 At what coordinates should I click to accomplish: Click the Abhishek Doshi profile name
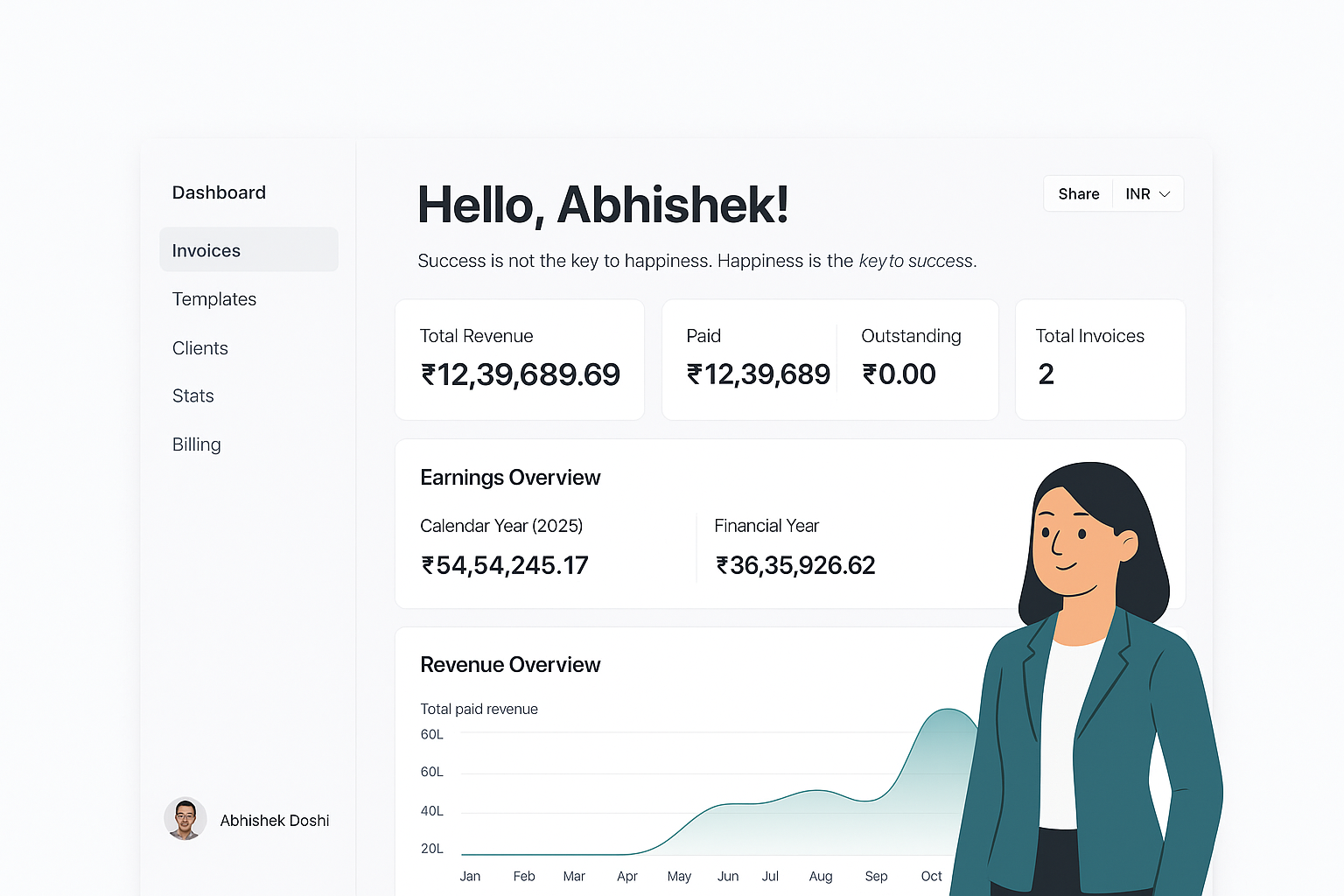click(274, 820)
